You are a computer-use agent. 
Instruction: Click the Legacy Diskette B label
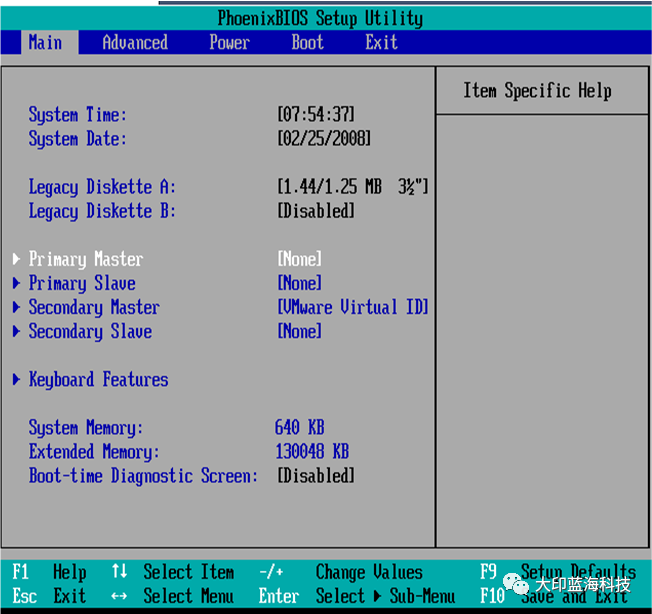coord(102,211)
